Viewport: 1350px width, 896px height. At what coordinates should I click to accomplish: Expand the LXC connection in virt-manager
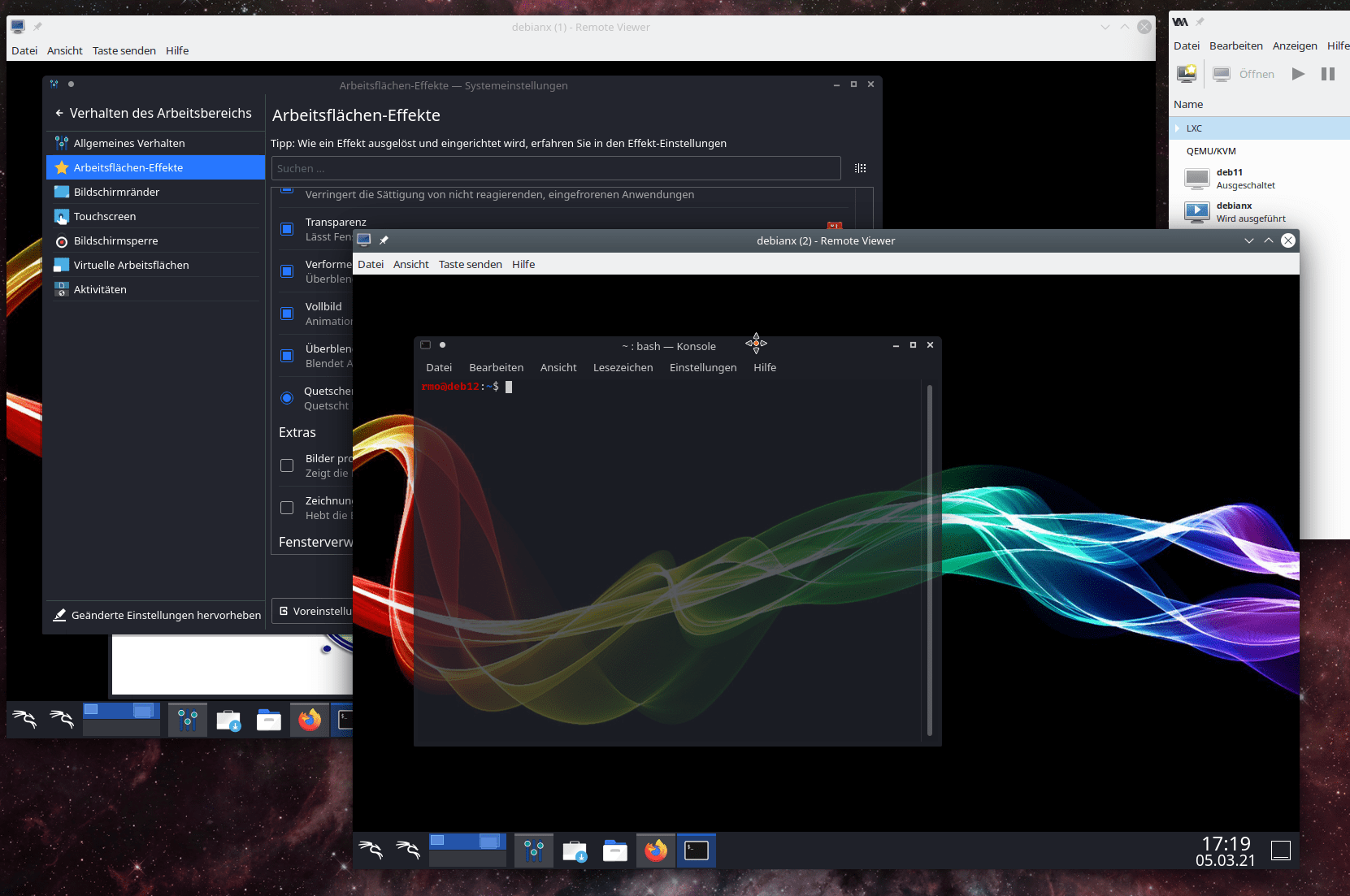pos(1177,128)
